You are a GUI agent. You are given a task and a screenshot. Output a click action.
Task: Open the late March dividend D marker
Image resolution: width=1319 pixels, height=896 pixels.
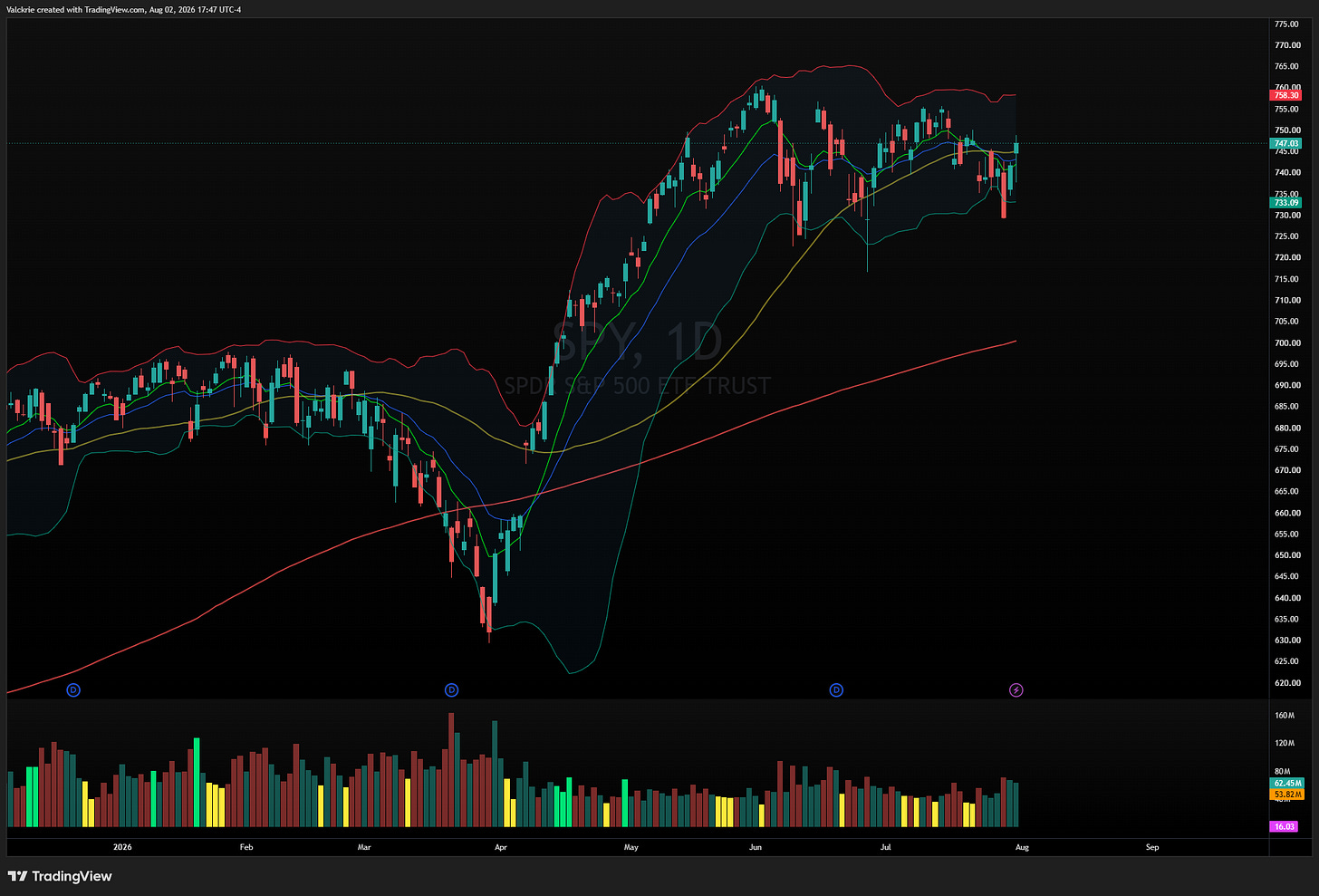pyautogui.click(x=452, y=690)
